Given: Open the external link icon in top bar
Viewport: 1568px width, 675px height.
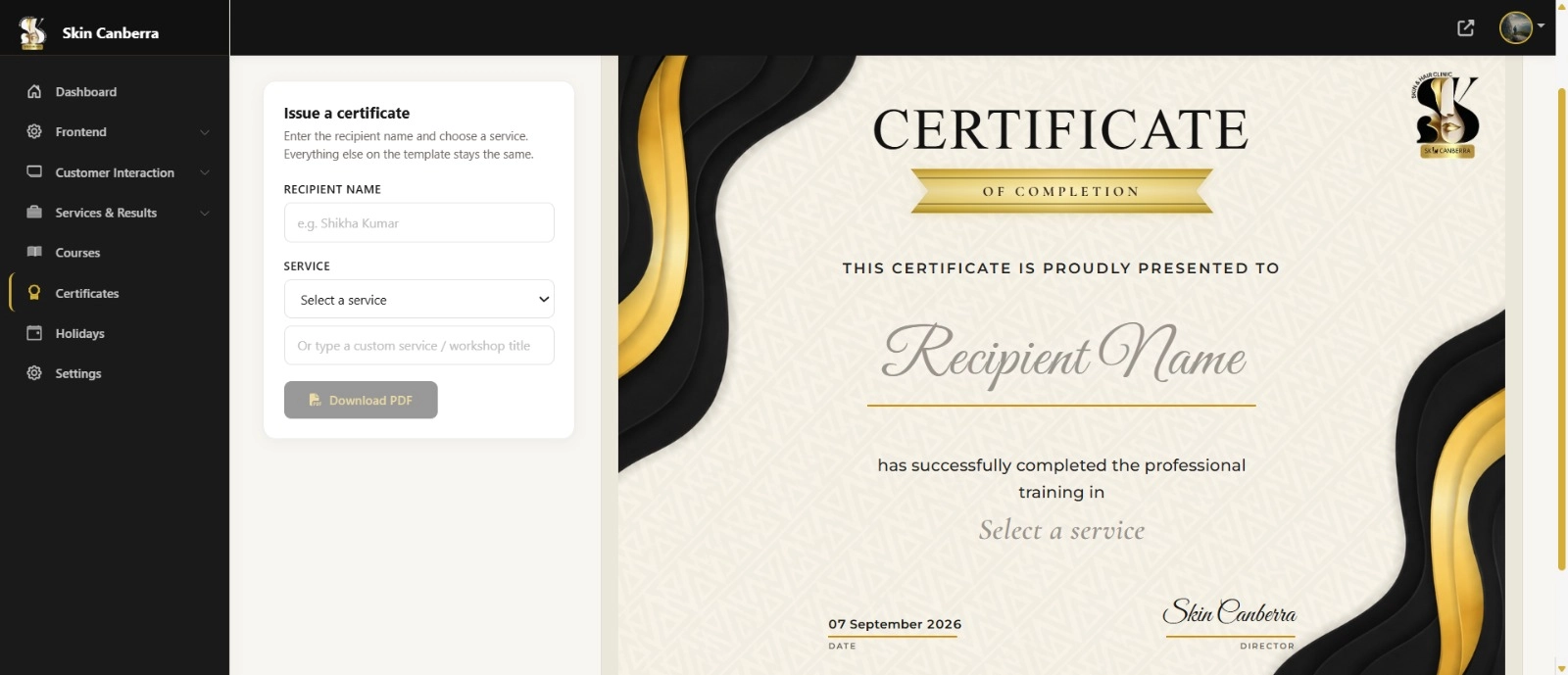Looking at the screenshot, I should click(1466, 27).
